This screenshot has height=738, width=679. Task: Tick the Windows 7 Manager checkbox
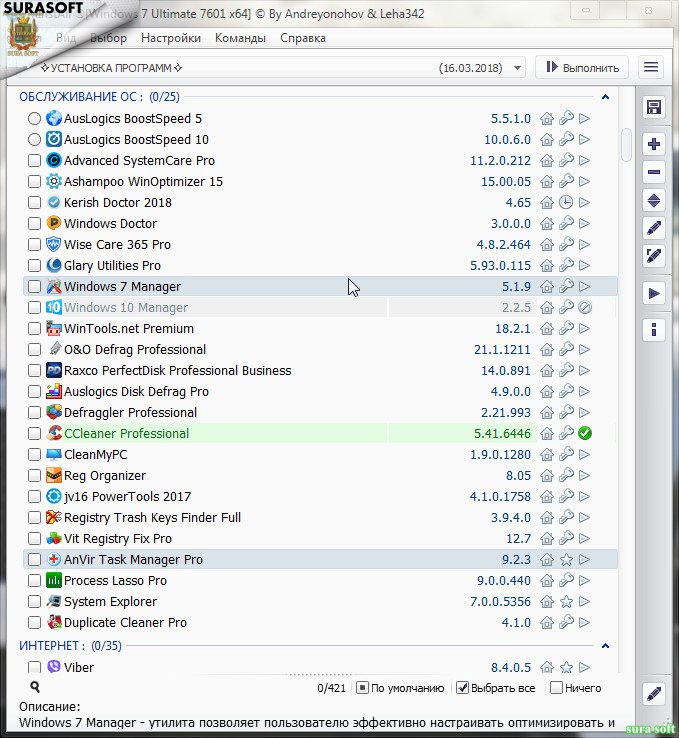[x=34, y=286]
